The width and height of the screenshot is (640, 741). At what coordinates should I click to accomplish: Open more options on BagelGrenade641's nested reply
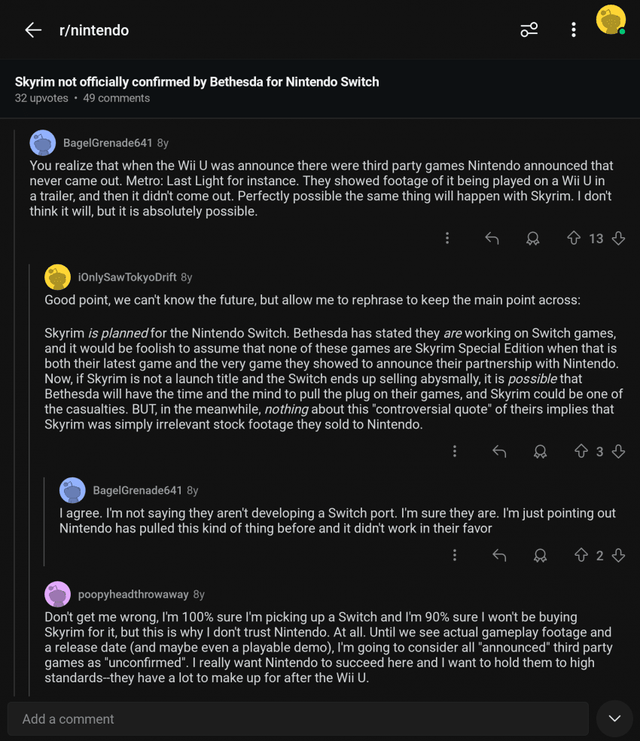click(x=455, y=555)
